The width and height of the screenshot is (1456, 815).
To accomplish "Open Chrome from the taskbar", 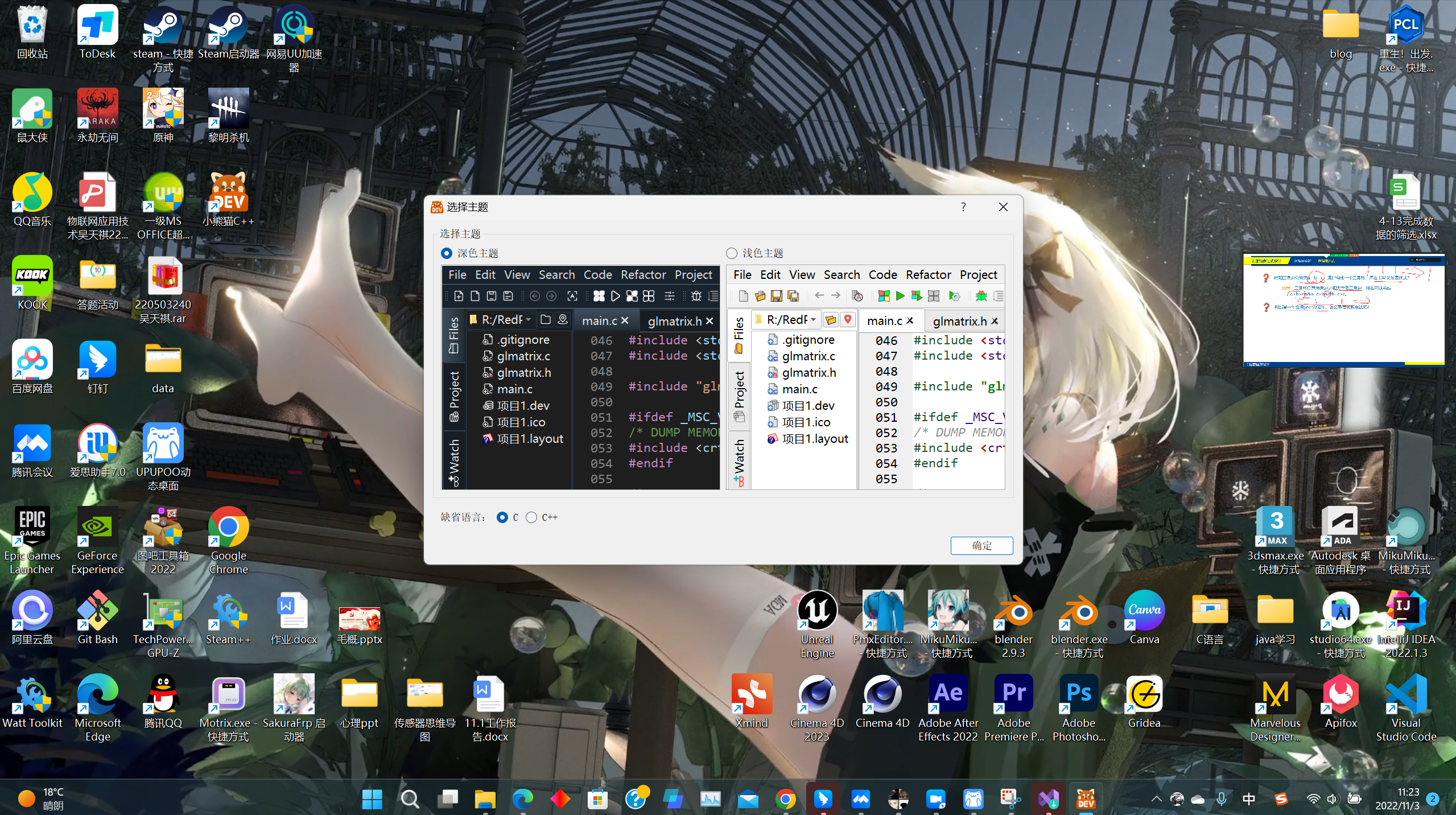I will tap(785, 800).
